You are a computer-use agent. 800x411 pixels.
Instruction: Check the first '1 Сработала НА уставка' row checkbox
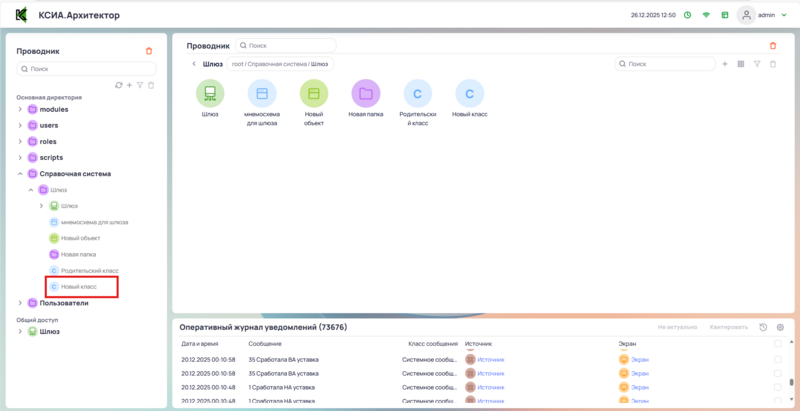pyautogui.click(x=778, y=387)
